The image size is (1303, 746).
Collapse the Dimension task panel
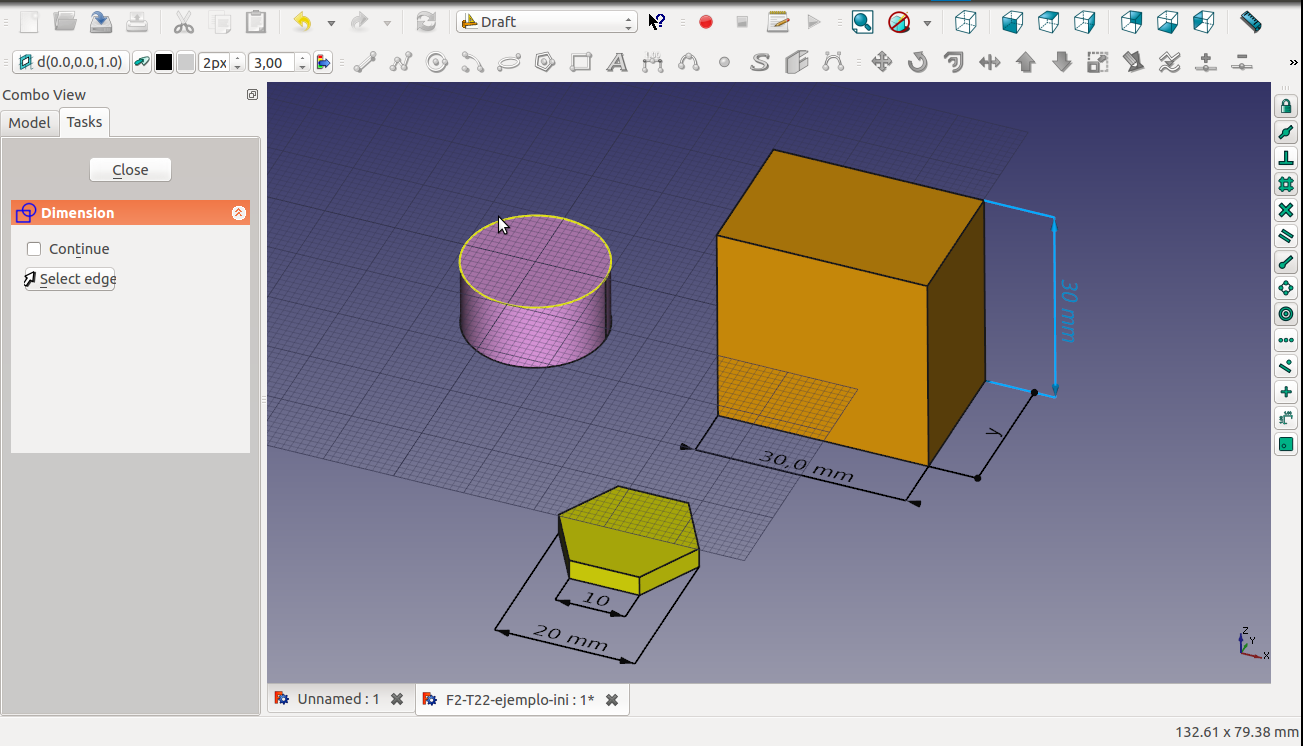point(239,213)
